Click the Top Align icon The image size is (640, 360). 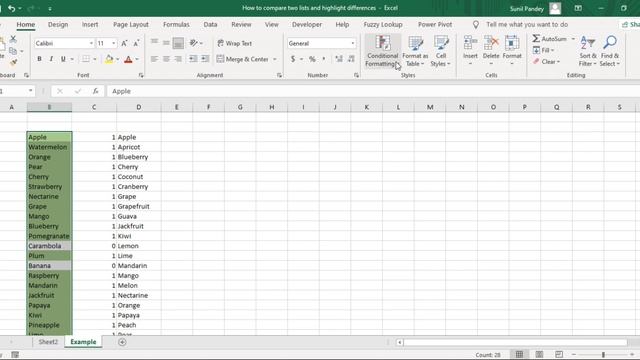[x=154, y=42]
